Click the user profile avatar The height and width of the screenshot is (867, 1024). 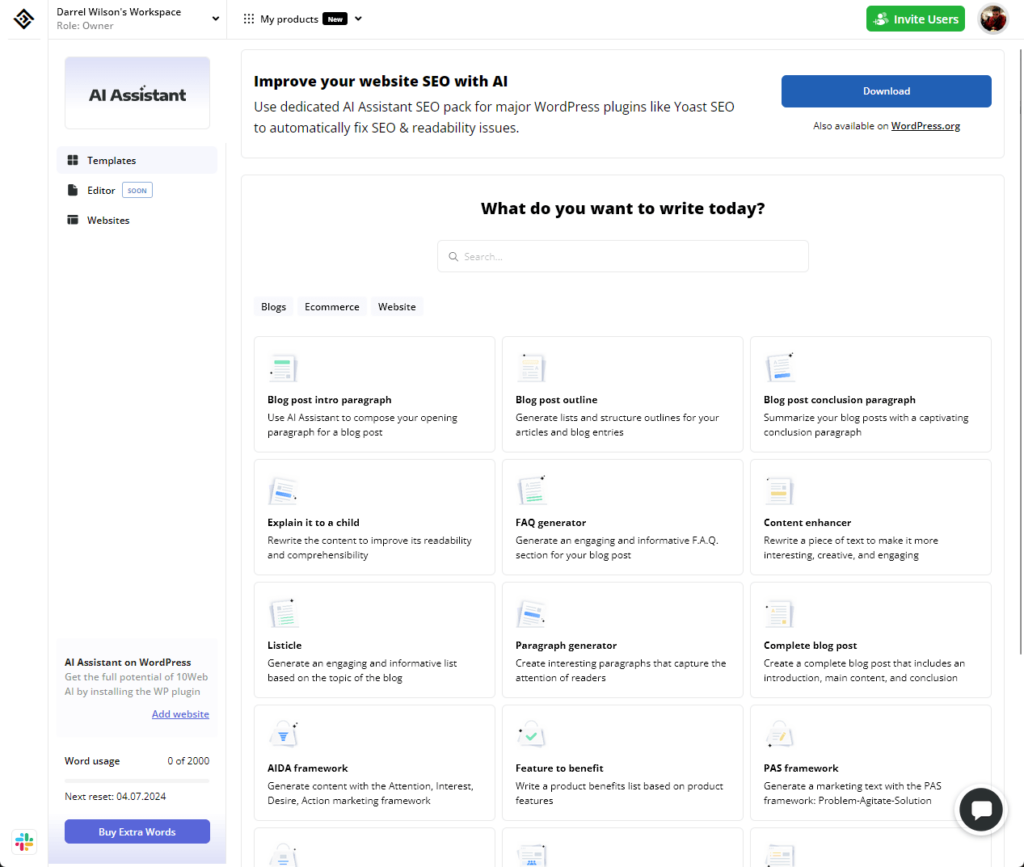[x=993, y=19]
